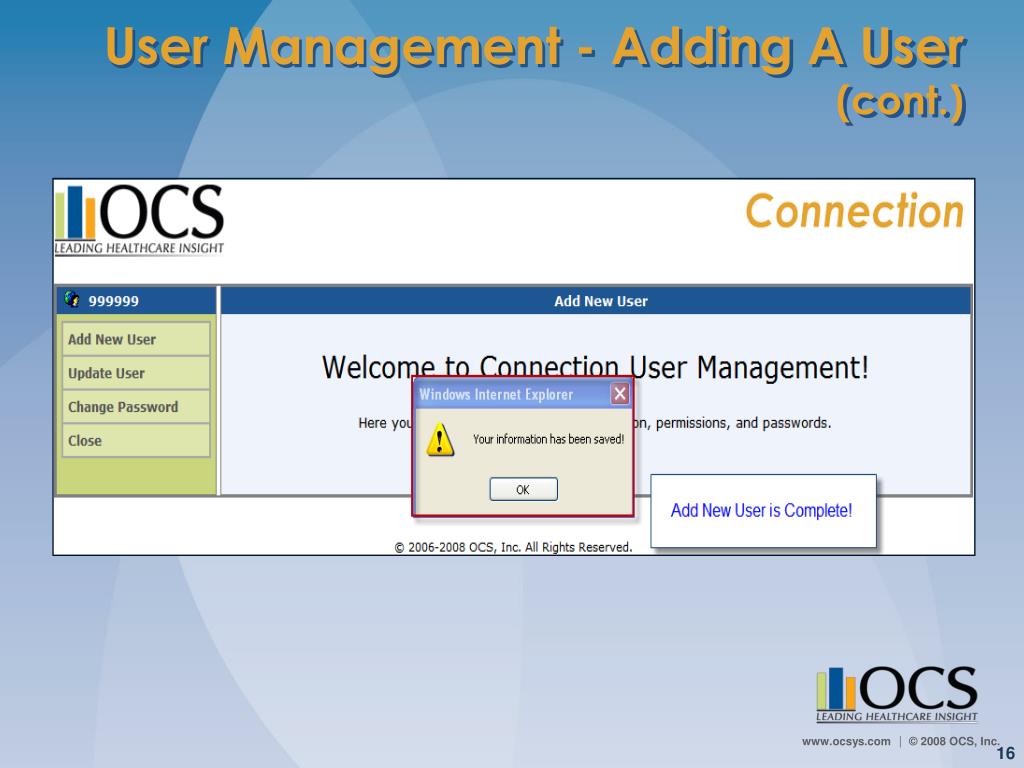Click the OCS logo in slide corner
The image size is (1024, 768).
(x=897, y=694)
